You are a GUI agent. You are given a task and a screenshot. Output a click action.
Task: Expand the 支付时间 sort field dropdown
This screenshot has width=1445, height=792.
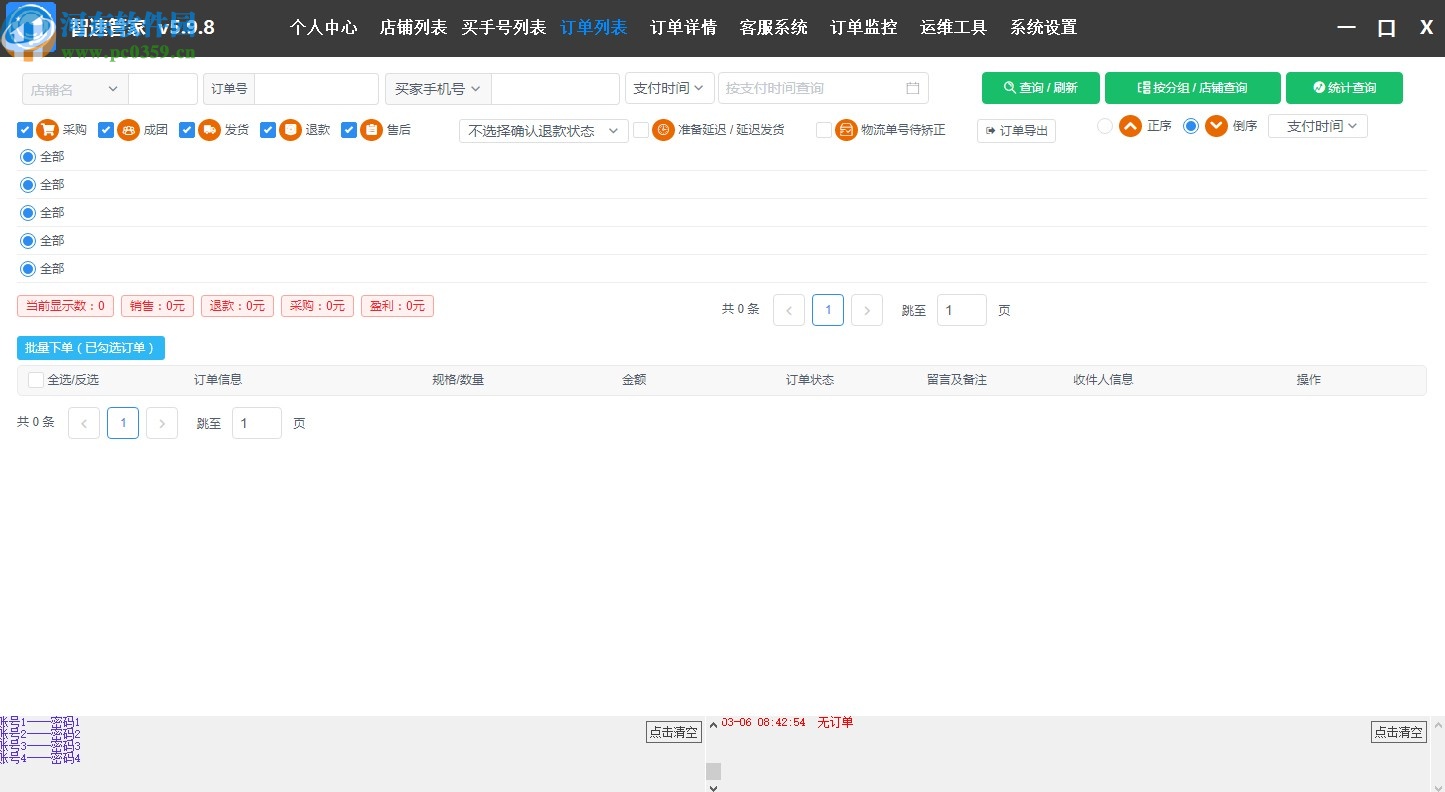coord(1318,125)
